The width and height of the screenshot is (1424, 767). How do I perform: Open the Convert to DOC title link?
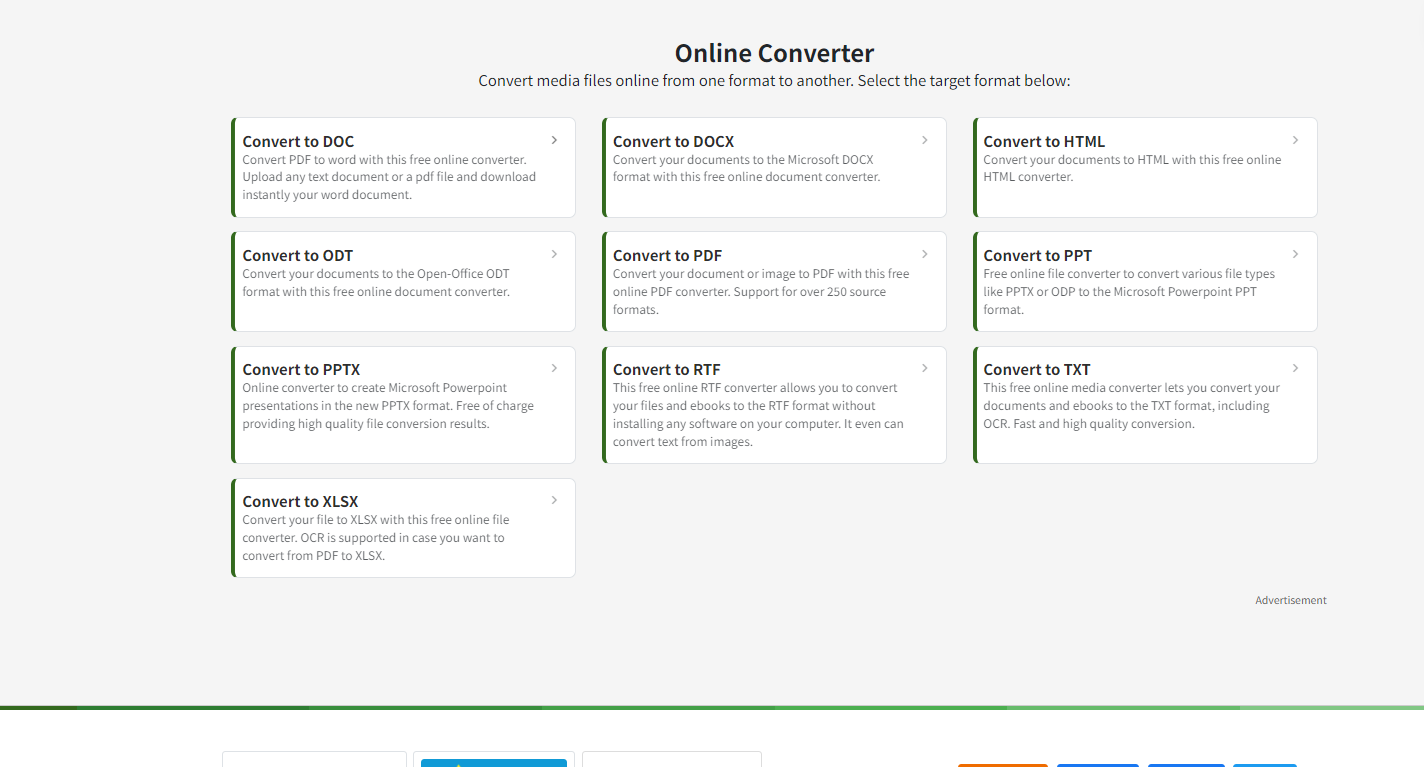coord(298,142)
